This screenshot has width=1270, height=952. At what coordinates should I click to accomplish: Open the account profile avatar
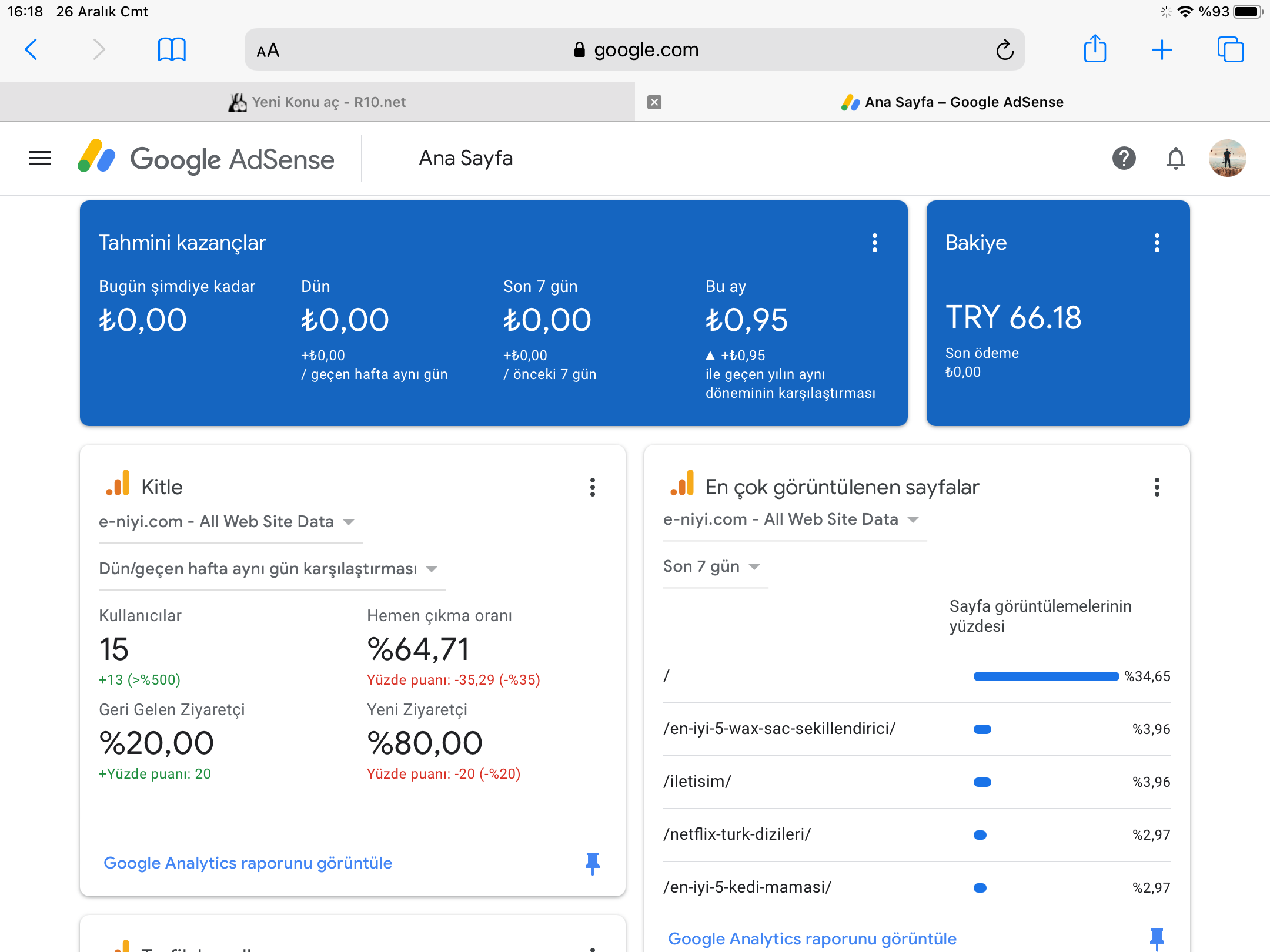click(x=1227, y=158)
